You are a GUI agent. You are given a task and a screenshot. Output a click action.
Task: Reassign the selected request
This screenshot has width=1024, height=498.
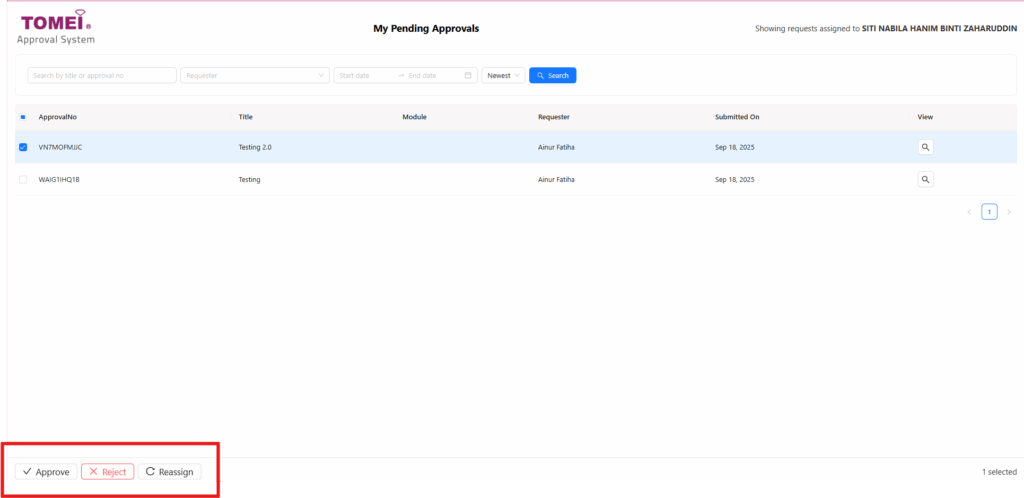[169, 471]
